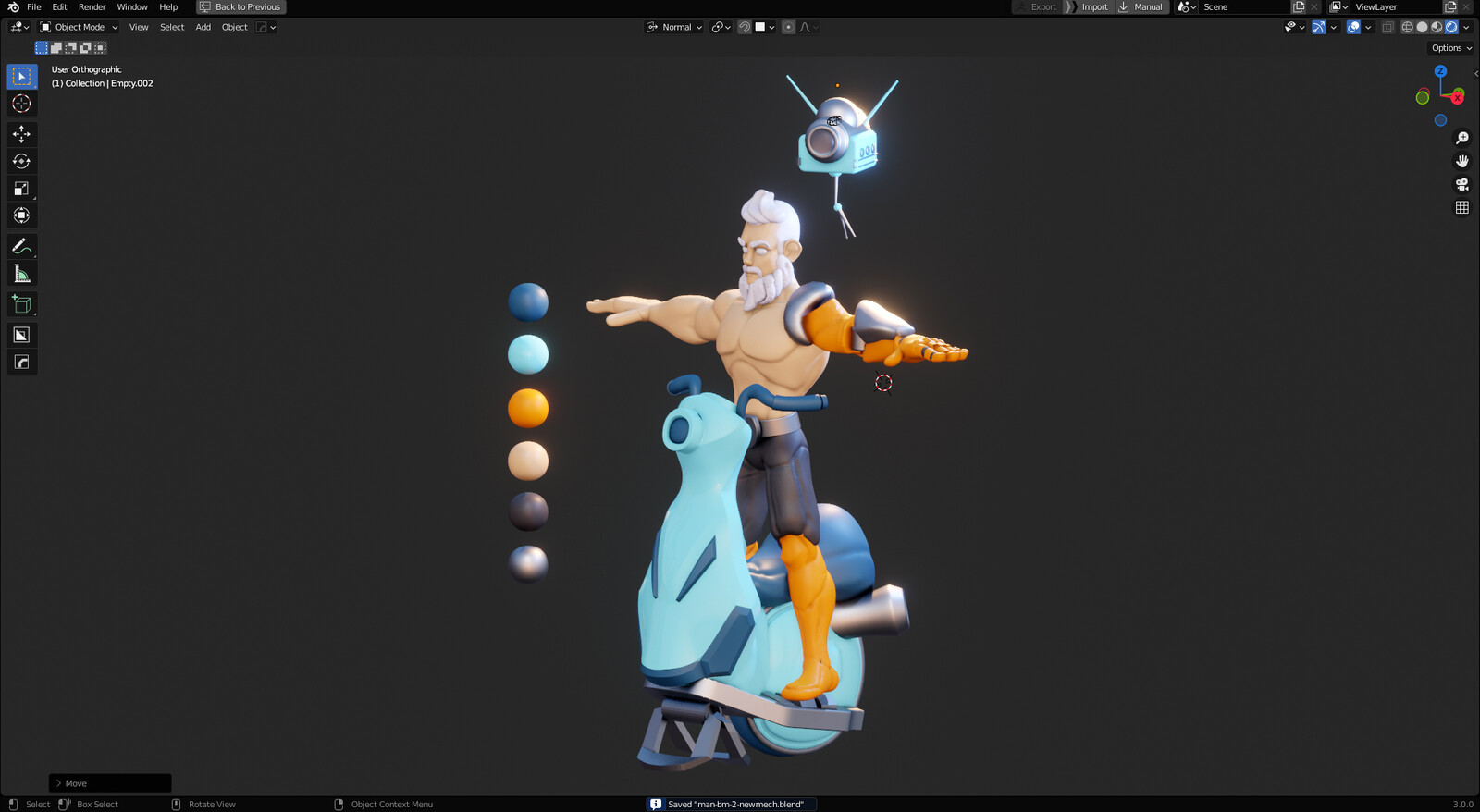Switch to material preview shading
This screenshot has height=812, width=1480.
click(1437, 27)
